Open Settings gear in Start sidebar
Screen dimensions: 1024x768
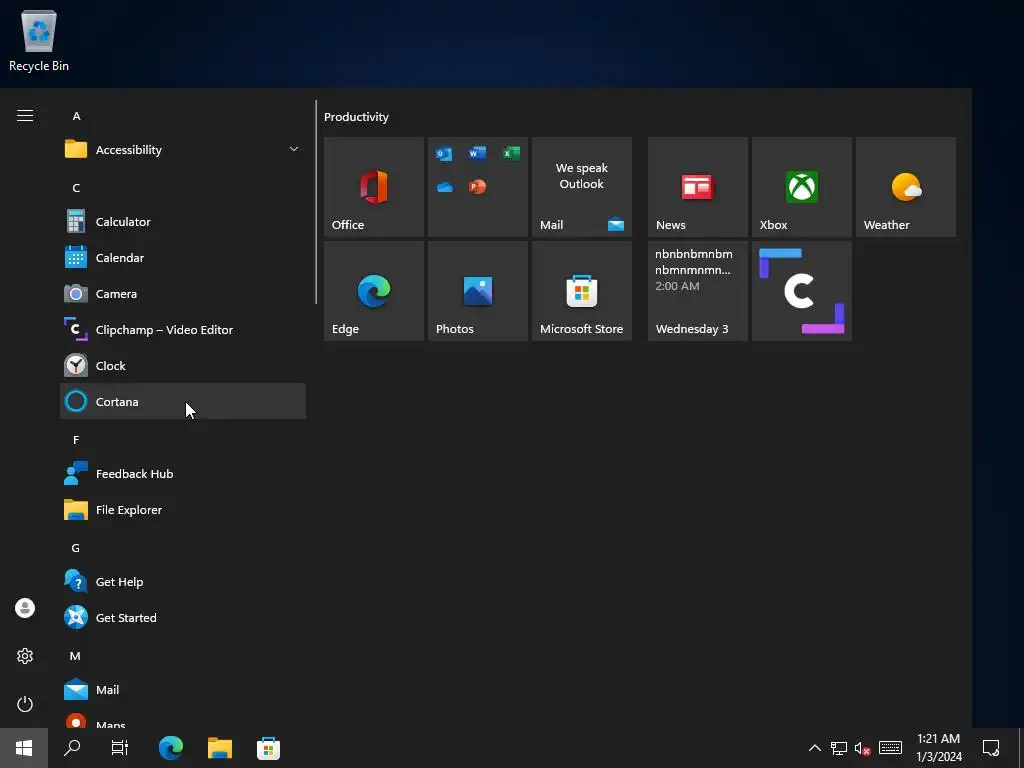click(25, 656)
